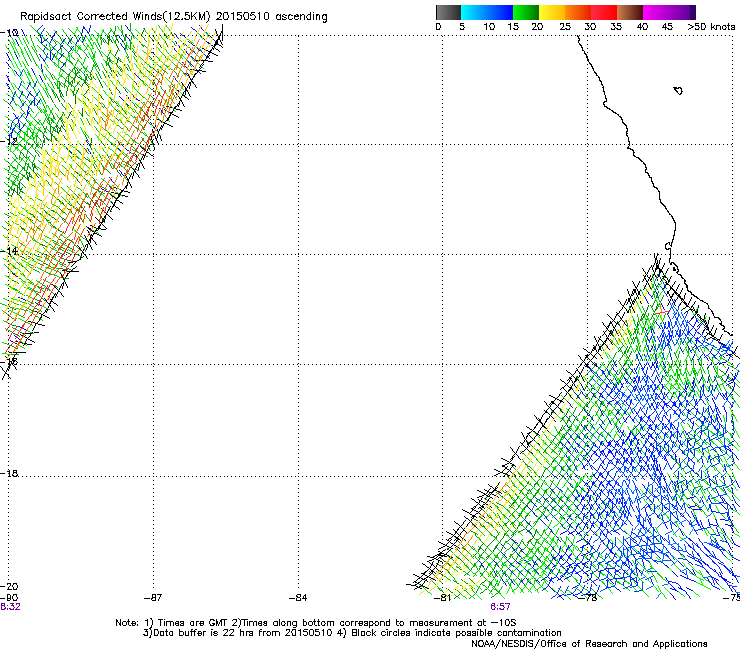
Task: Select the orange 25-30 knots legend swatch
Action: (x=578, y=12)
